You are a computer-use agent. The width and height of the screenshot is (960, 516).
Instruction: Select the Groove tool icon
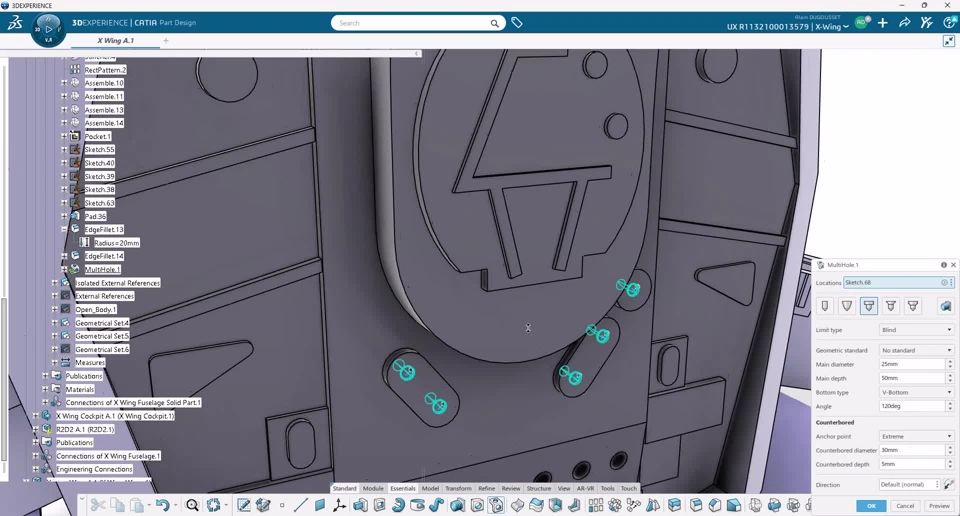coord(418,505)
